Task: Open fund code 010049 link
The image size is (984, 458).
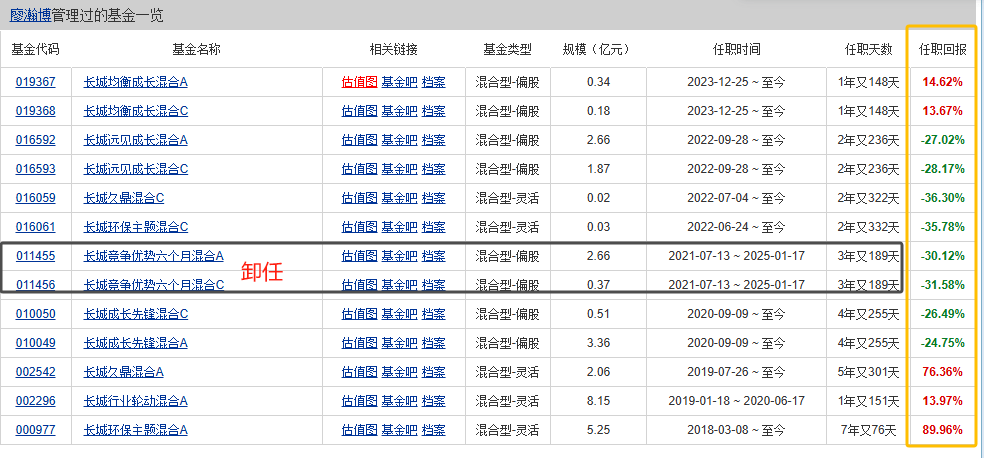Action: pyautogui.click(x=36, y=343)
